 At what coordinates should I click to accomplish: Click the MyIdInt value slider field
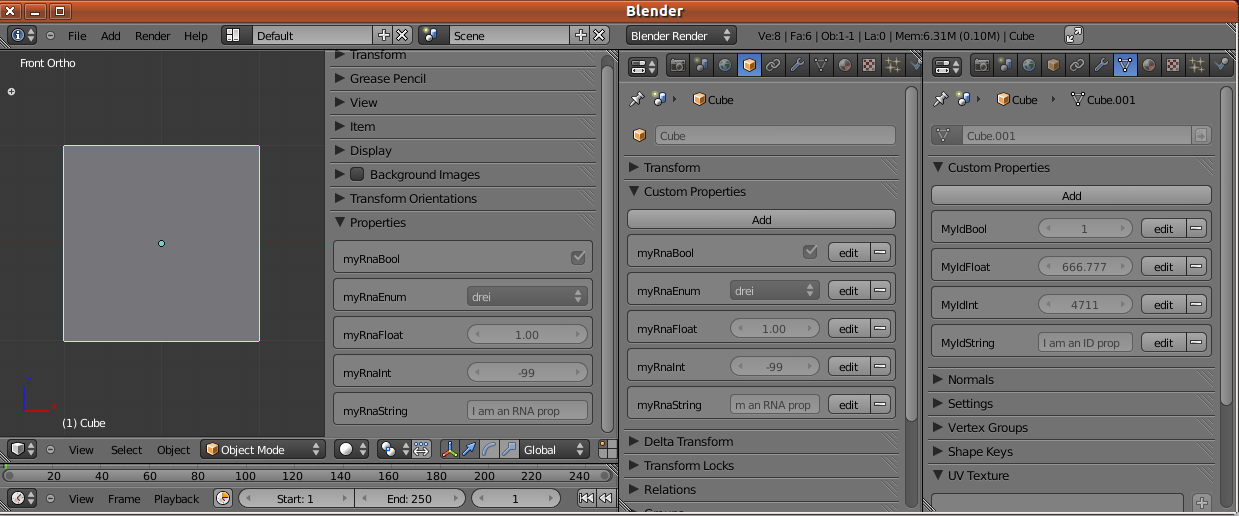tap(1085, 304)
